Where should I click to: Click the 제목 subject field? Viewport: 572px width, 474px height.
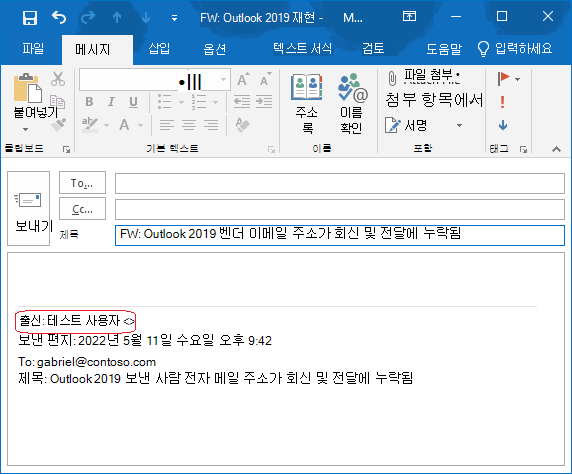pyautogui.click(x=340, y=235)
